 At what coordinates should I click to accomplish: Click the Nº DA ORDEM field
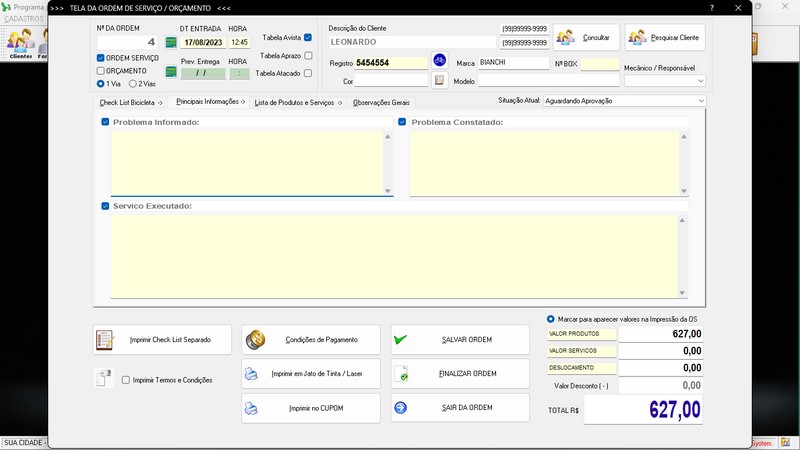pyautogui.click(x=127, y=42)
